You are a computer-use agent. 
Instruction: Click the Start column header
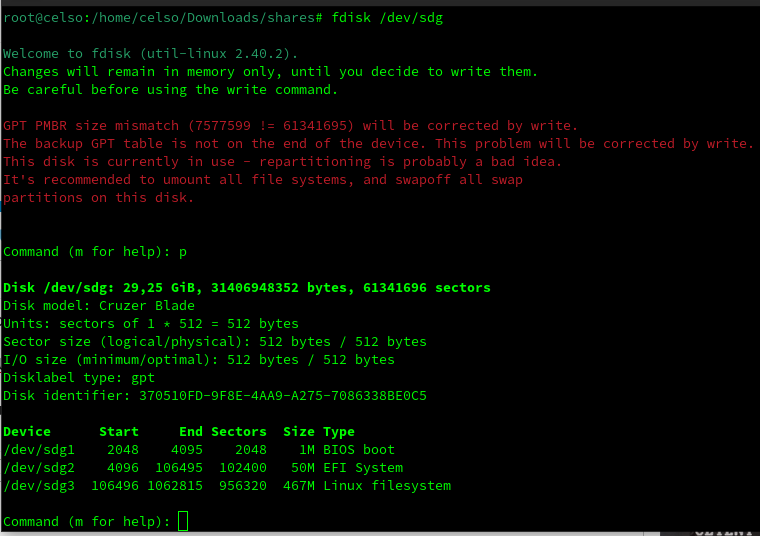point(119,432)
